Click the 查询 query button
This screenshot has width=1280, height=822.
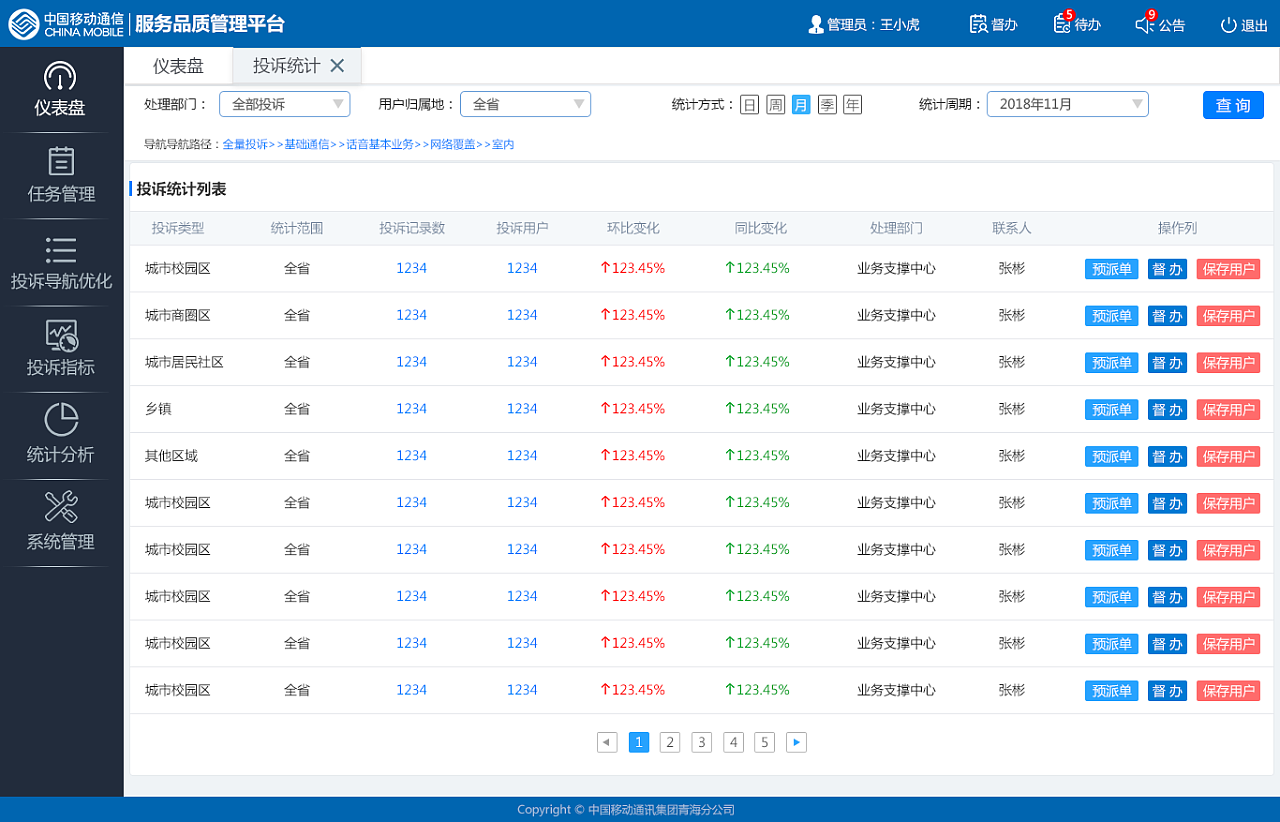click(1233, 105)
